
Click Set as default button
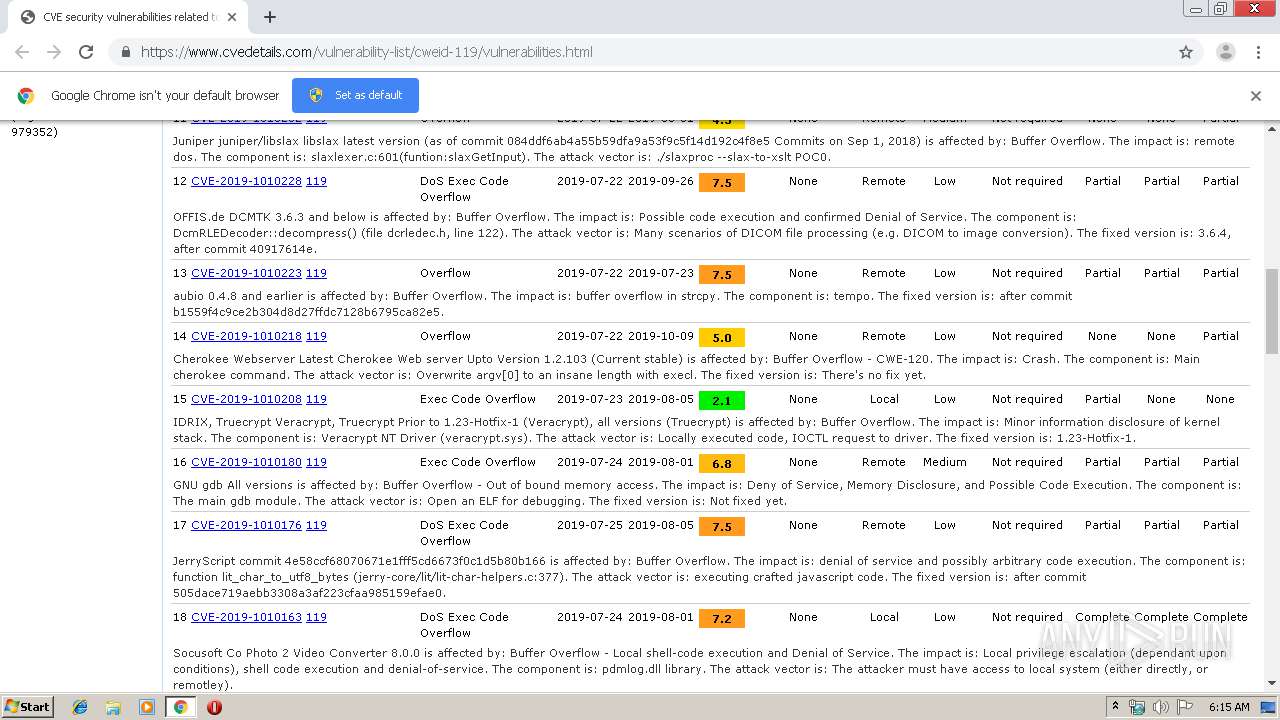coord(355,95)
